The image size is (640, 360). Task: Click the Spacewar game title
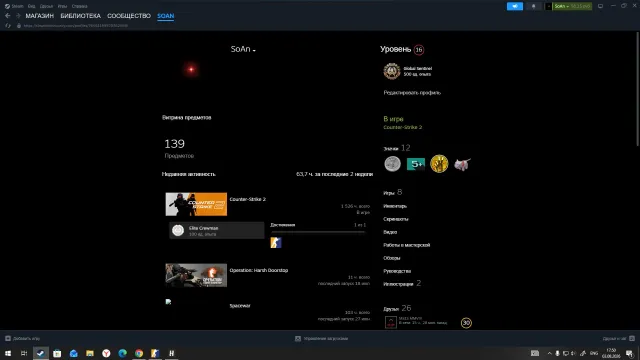240,306
